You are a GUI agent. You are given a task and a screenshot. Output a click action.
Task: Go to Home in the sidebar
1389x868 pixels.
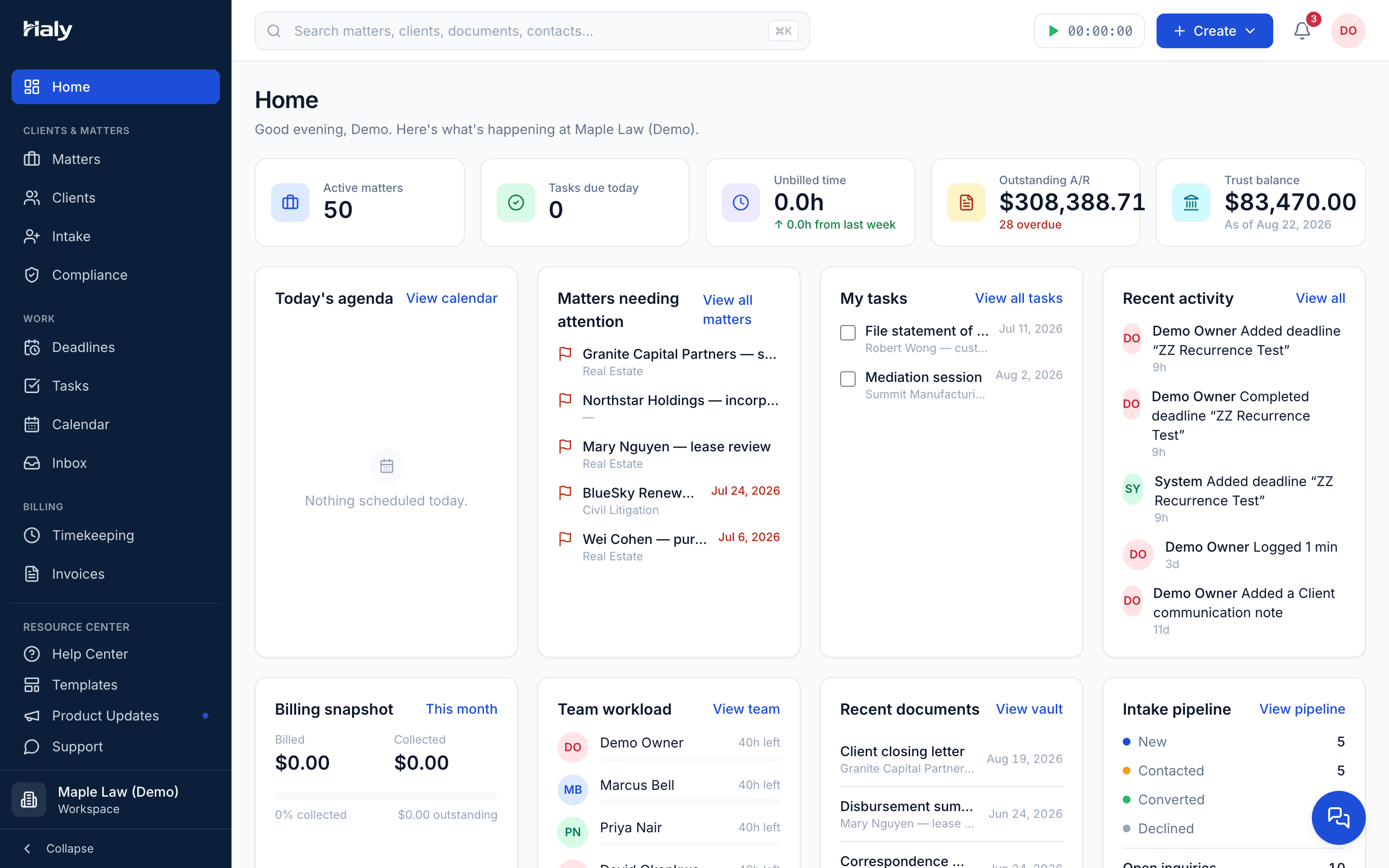[x=115, y=87]
